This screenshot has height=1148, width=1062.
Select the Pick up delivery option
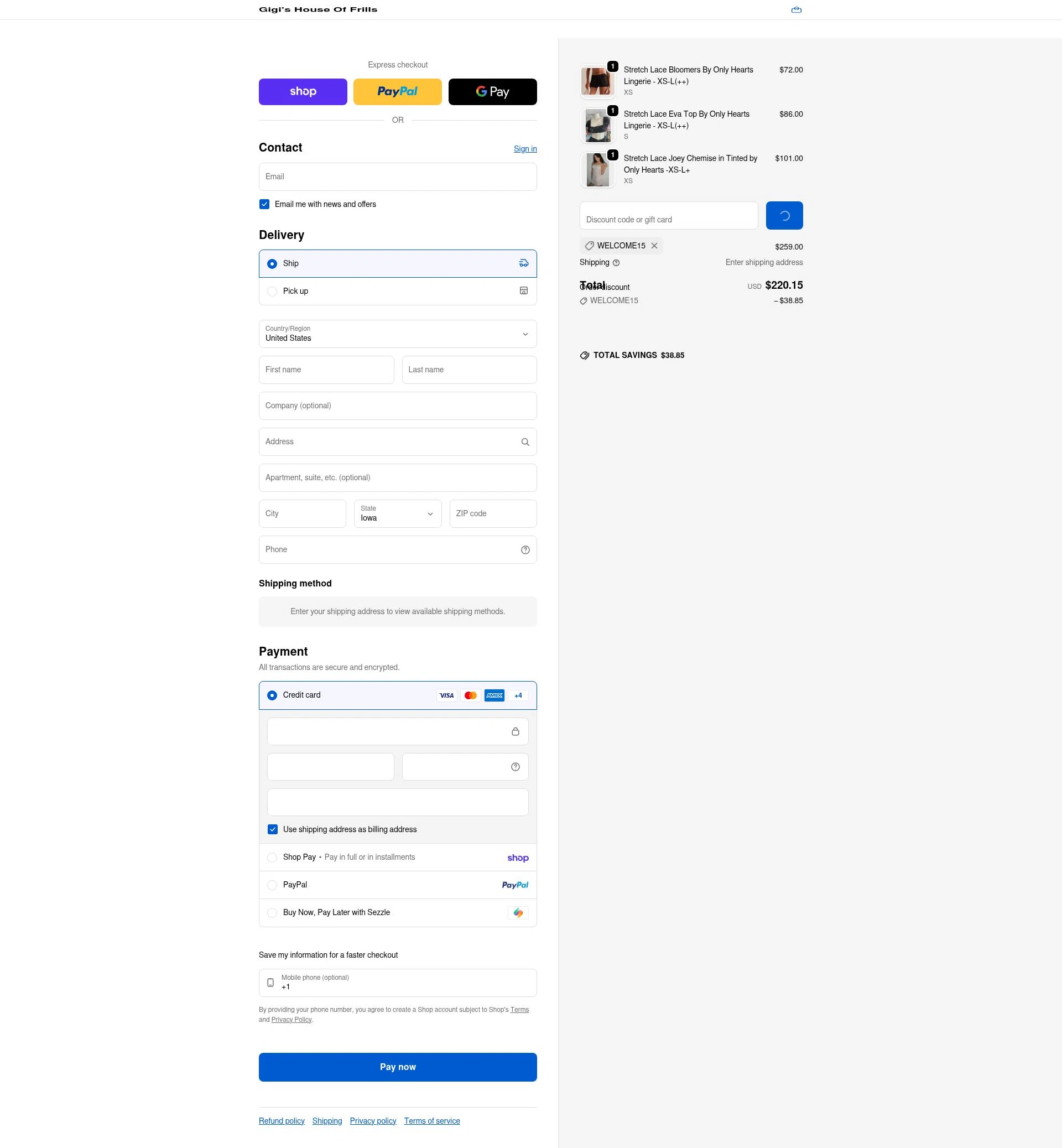[398, 292]
